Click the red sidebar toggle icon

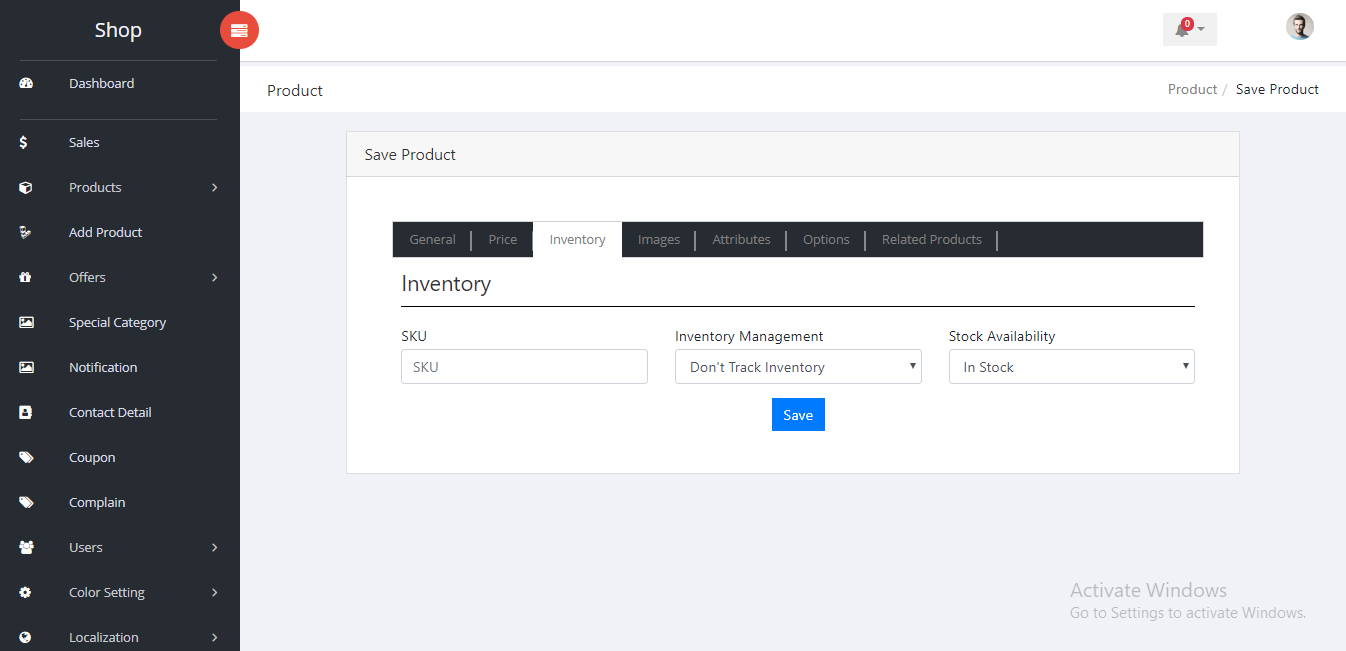pos(239,30)
